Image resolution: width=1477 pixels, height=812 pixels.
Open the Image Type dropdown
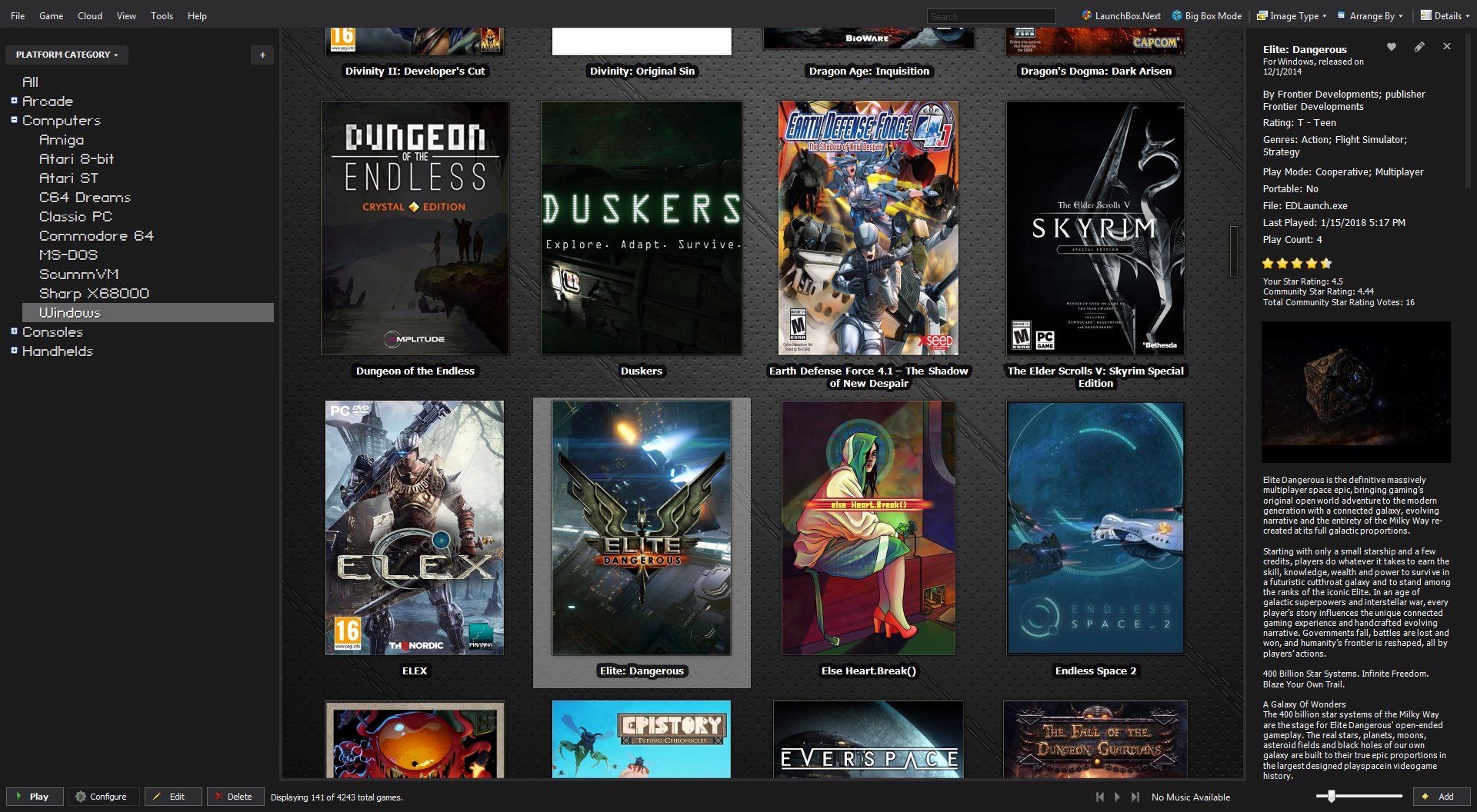(x=1292, y=15)
